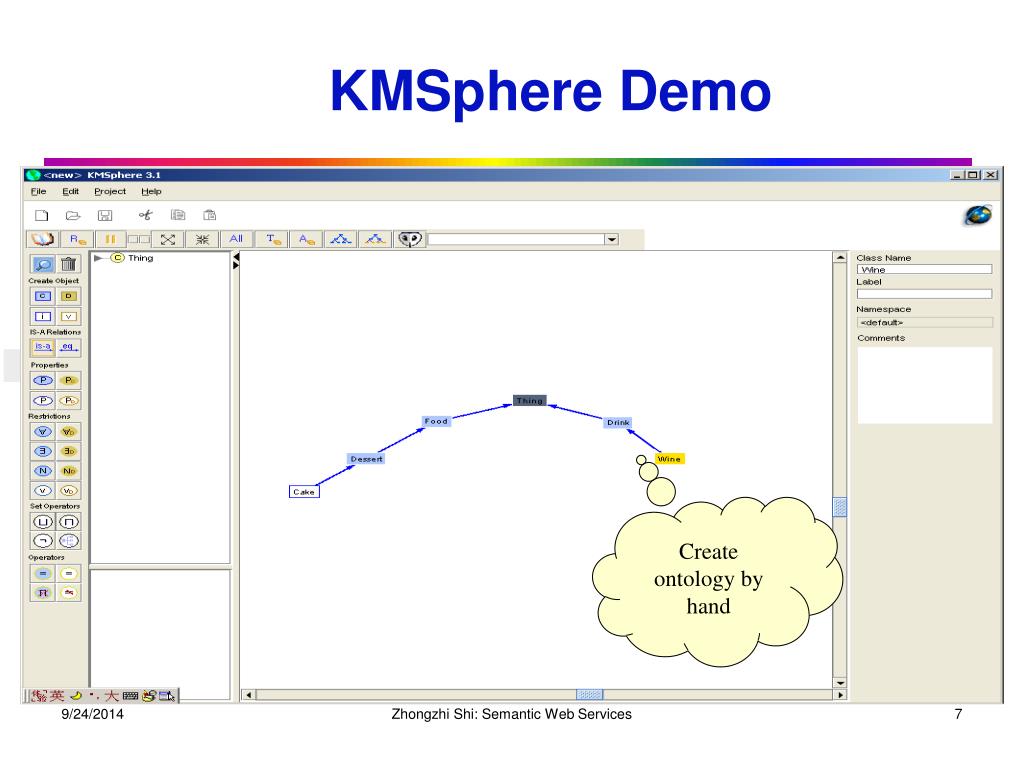This screenshot has width=1024, height=768.
Task: Select the magnifier tool in the palette
Action: [x=43, y=264]
